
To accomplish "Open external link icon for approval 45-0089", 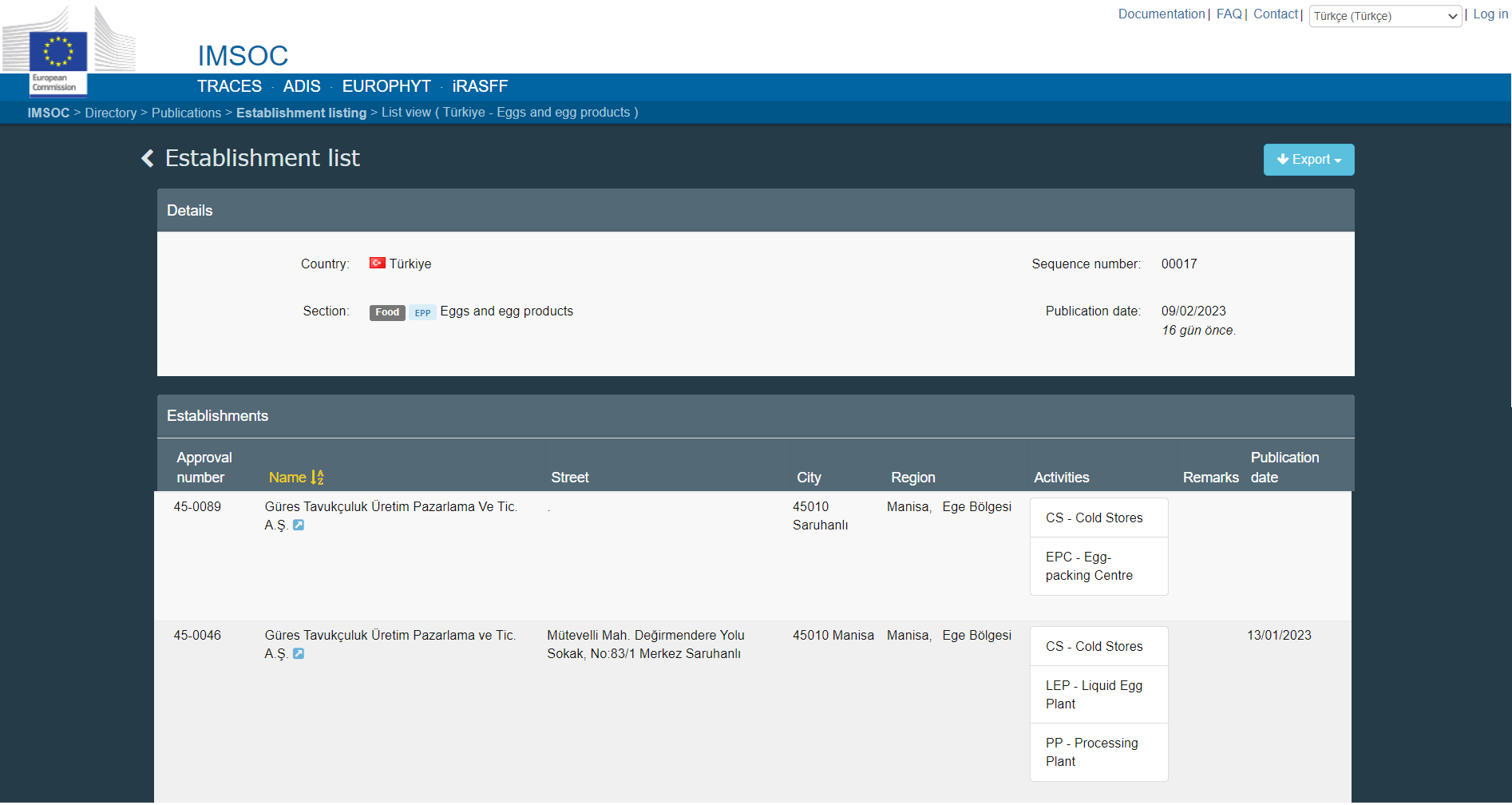I will pos(299,525).
